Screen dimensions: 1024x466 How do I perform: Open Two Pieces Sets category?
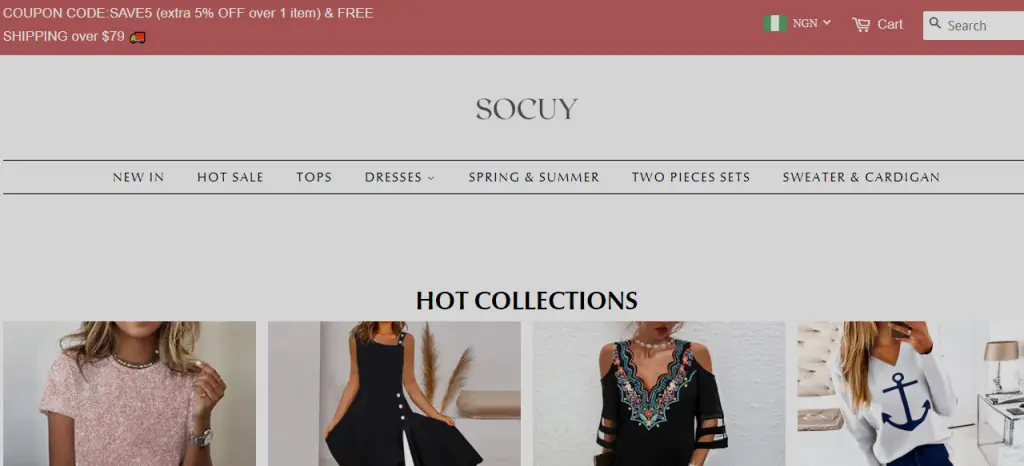pyautogui.click(x=691, y=177)
